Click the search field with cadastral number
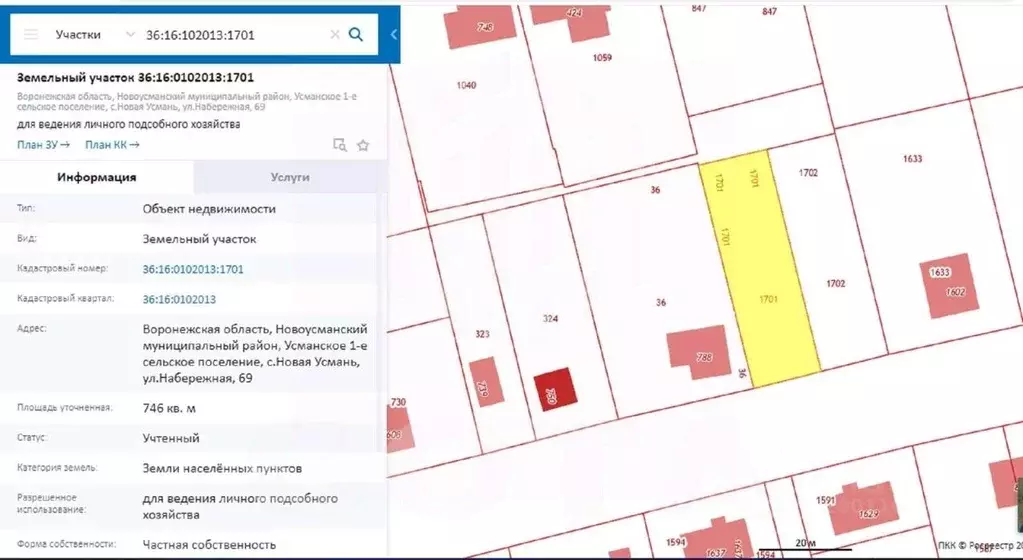 point(235,35)
